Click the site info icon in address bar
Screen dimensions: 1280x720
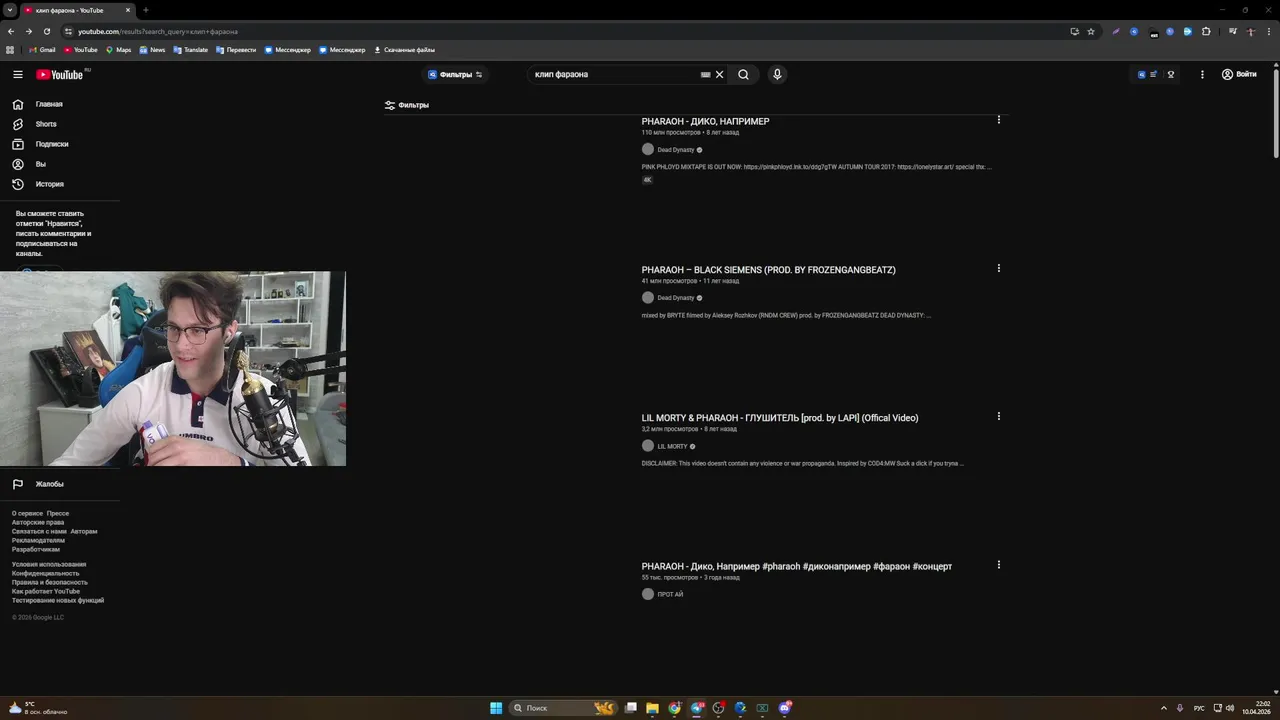pyautogui.click(x=68, y=31)
